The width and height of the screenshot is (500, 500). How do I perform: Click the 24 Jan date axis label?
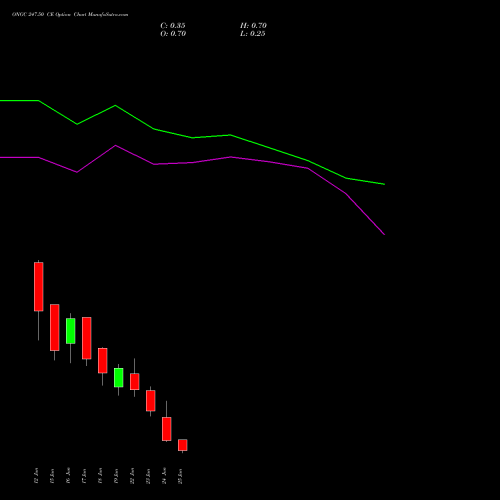point(164,476)
